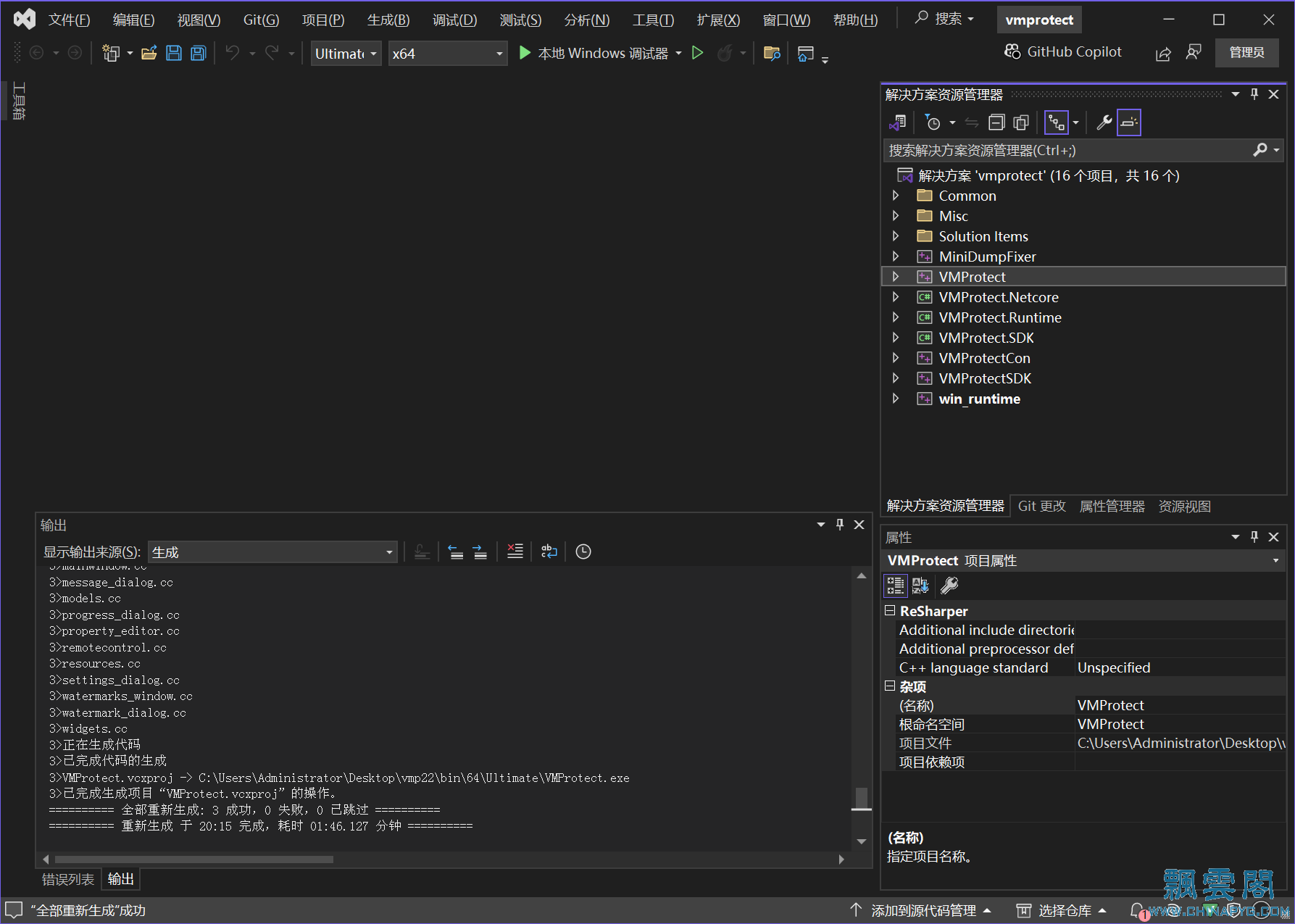Click the 管理员 button
Screen dimensions: 1295x924
click(1246, 52)
